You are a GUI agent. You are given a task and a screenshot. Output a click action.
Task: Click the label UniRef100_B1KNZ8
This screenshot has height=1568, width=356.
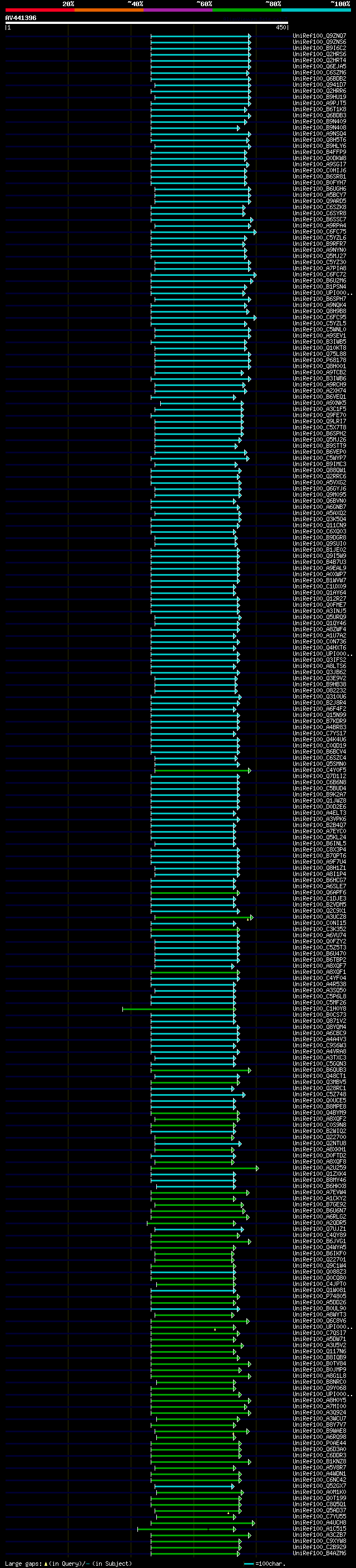pos(319,1461)
